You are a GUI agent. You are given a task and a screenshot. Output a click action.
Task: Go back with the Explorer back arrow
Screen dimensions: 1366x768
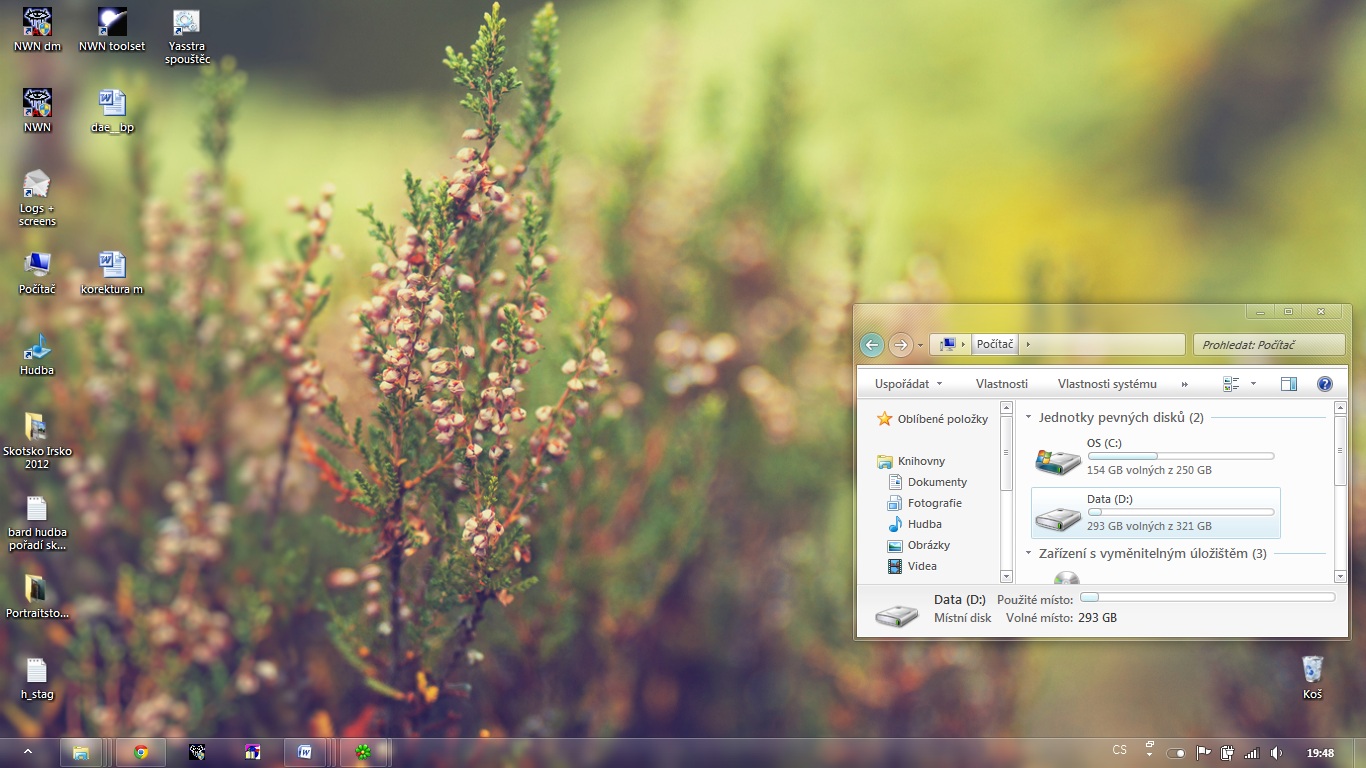872,345
